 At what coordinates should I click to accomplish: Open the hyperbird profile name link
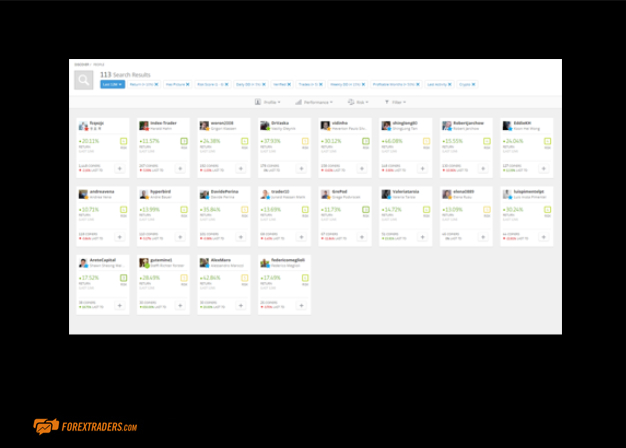[160, 192]
